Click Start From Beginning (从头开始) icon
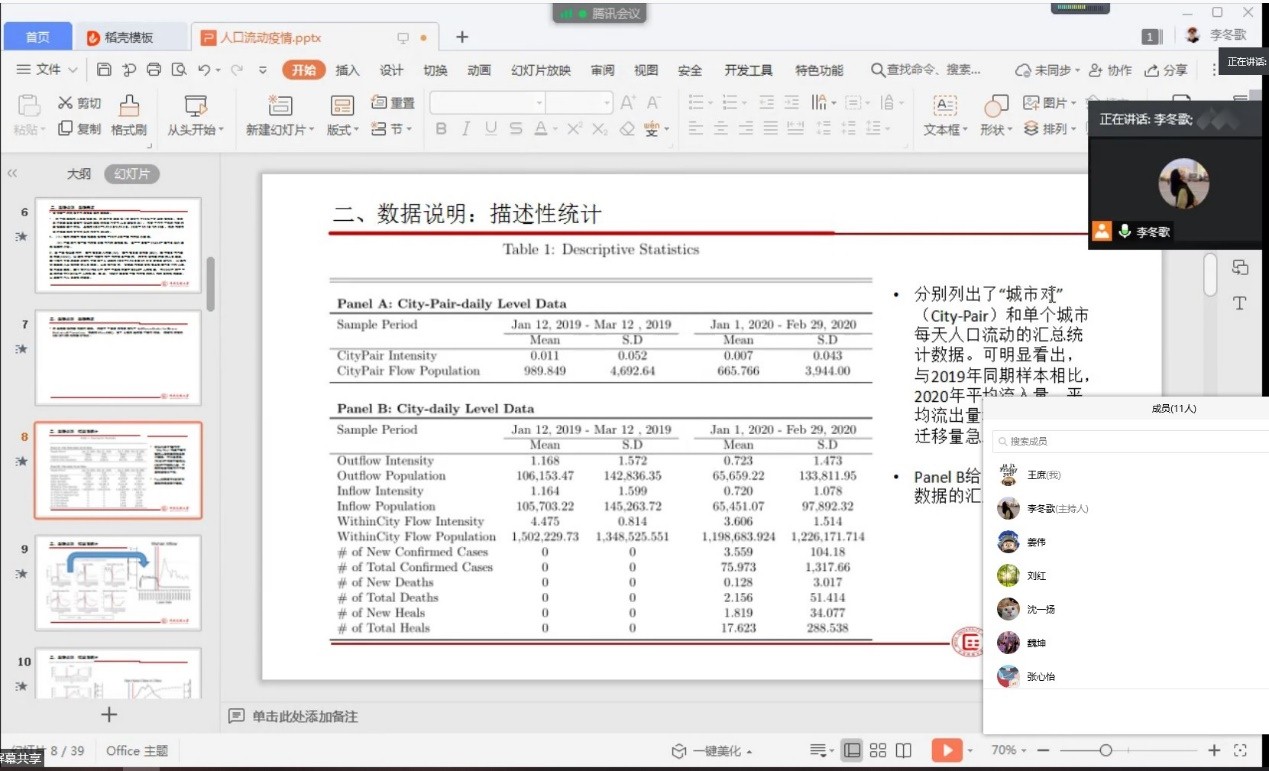The image size is (1269, 771). [x=195, y=105]
